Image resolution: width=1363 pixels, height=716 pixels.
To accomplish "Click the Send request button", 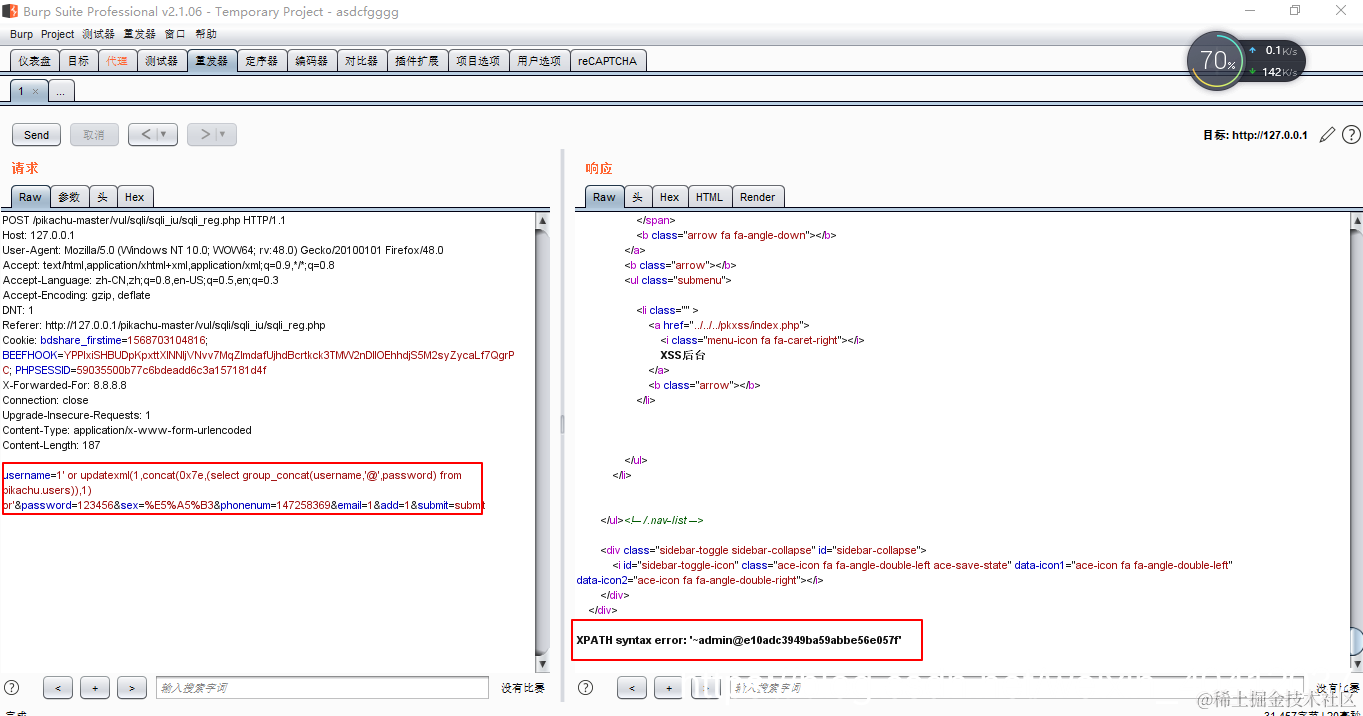I will coord(37,135).
